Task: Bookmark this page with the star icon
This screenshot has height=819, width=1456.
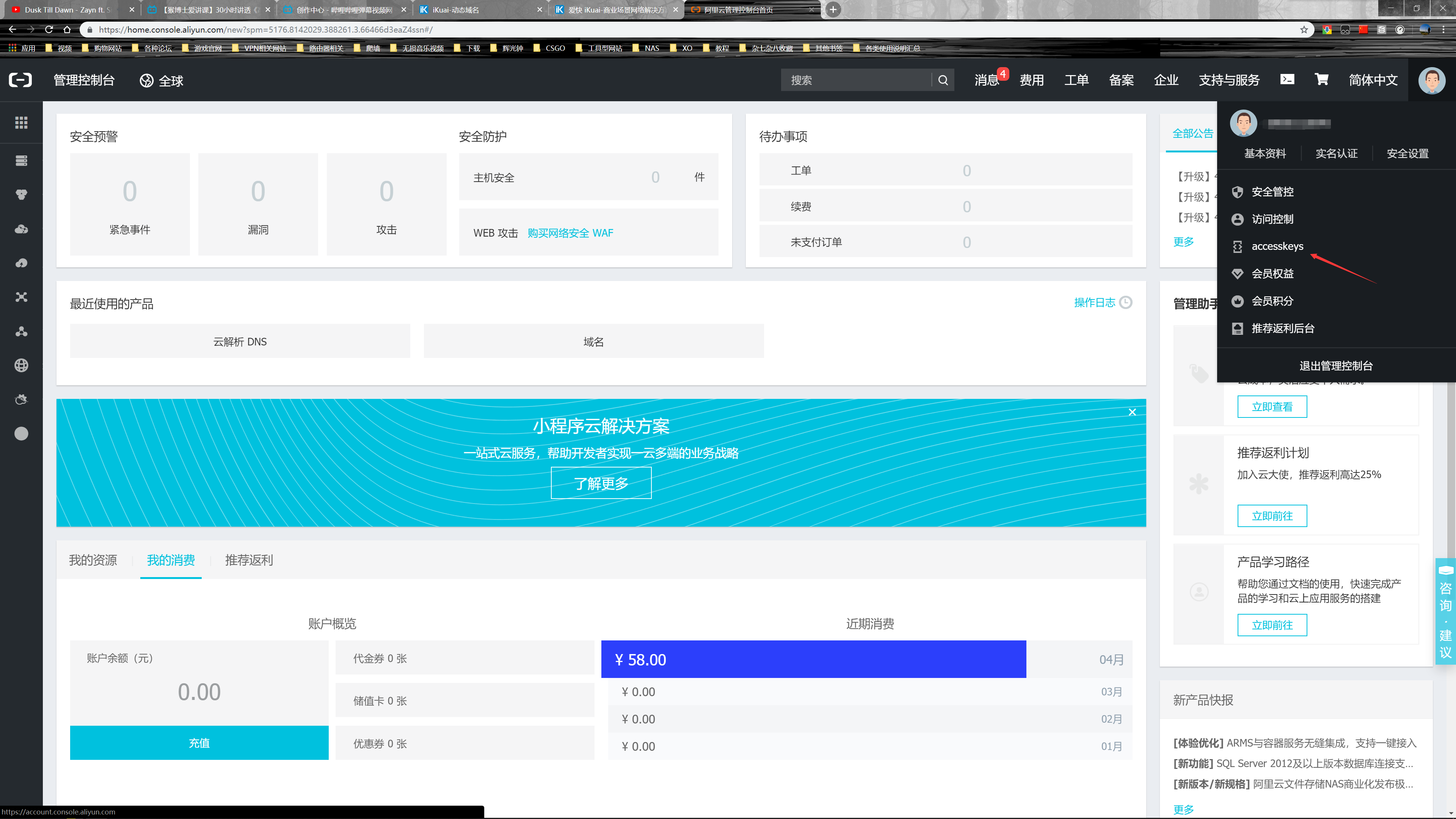Action: coord(1304,30)
